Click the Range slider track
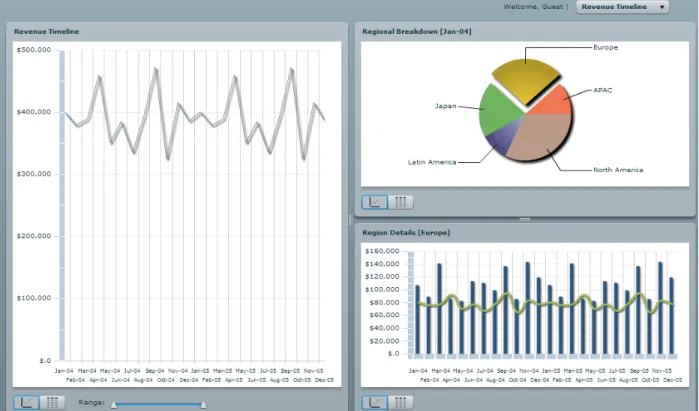Image resolution: width=699 pixels, height=411 pixels. coord(158,405)
